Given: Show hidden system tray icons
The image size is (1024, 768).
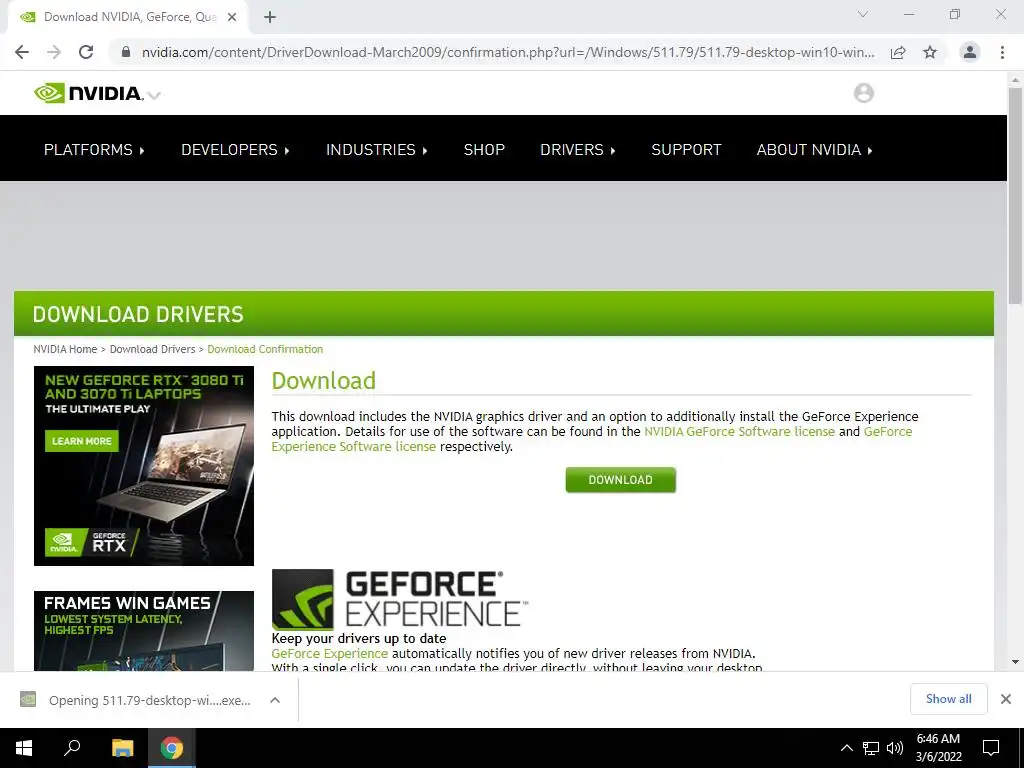Looking at the screenshot, I should click(846, 748).
